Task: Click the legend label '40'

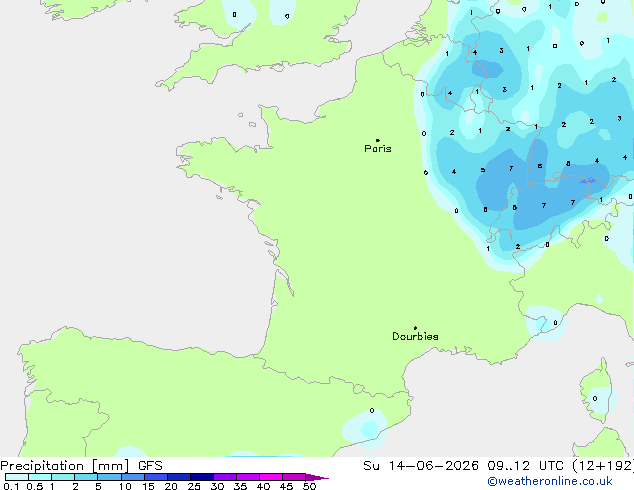Action: [x=263, y=486]
